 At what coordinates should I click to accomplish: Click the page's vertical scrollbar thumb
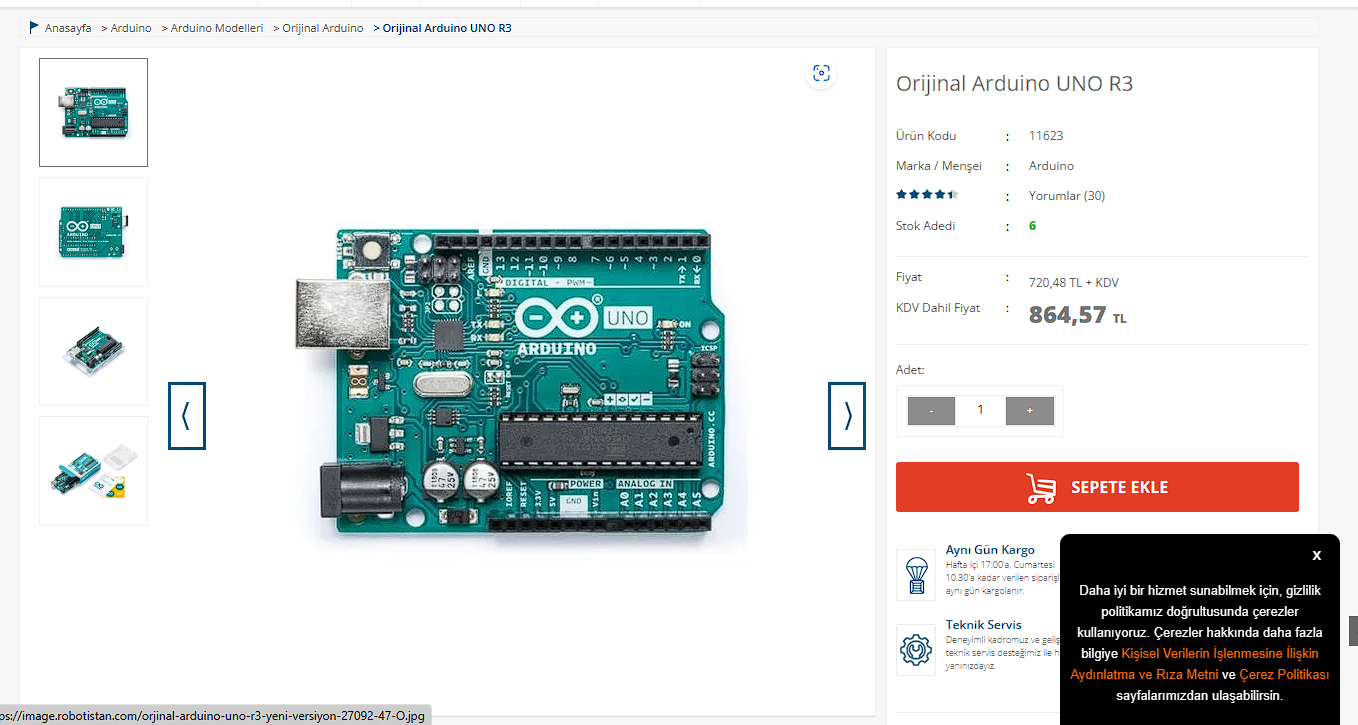tap(1353, 631)
